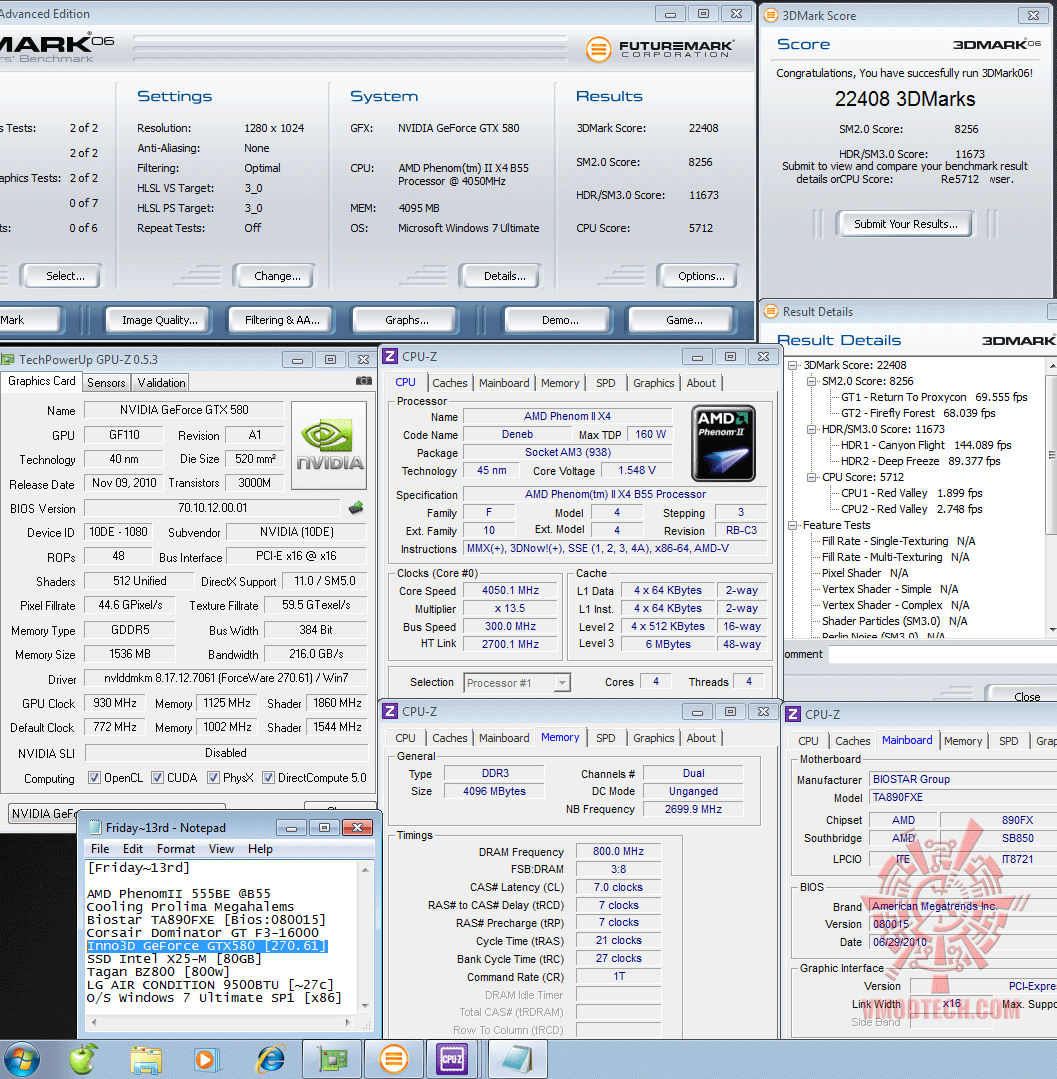Image resolution: width=1057 pixels, height=1079 pixels.
Task: Switch to CPU-Z via taskbar icon
Action: click(452, 1058)
